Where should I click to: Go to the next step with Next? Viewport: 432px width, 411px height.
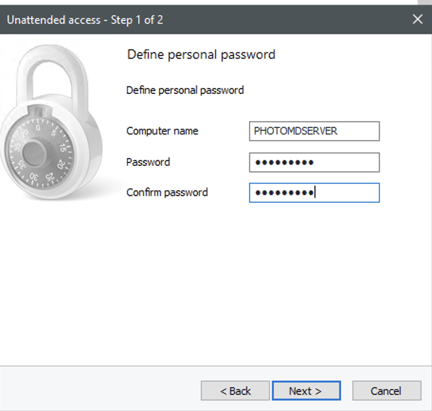[306, 391]
